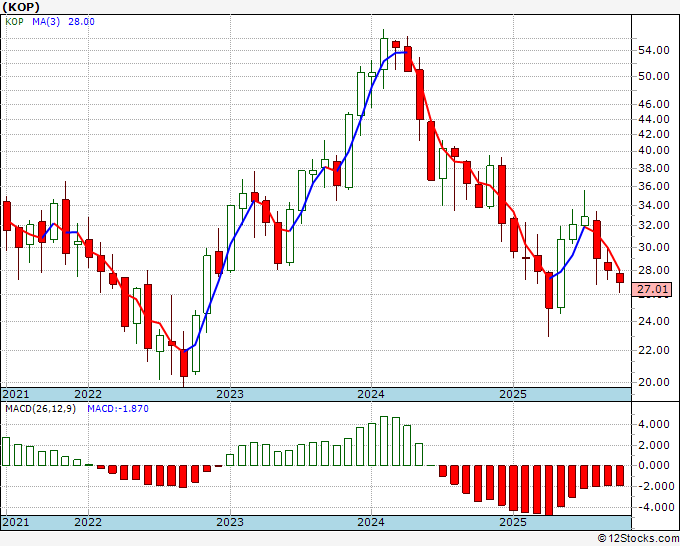Click 2022 on the MACD timeline
This screenshot has width=680, height=546.
(x=88, y=522)
